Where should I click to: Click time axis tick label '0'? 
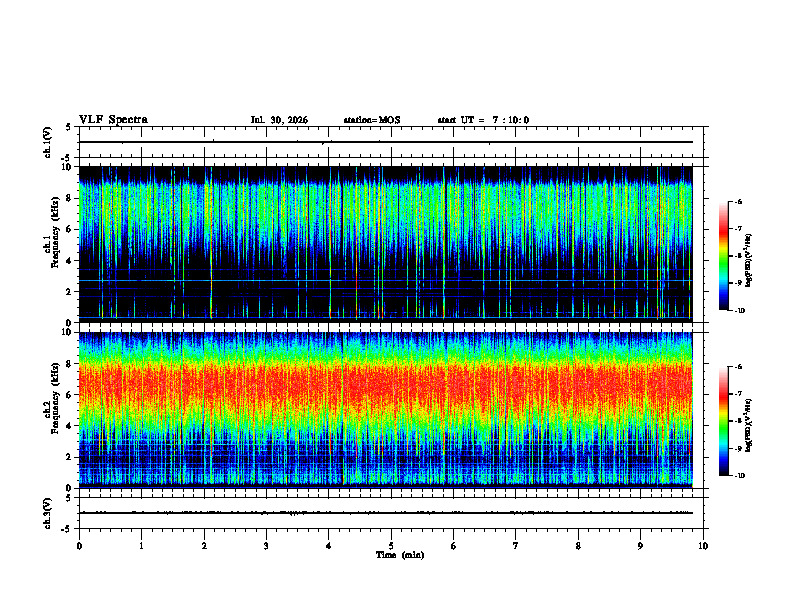coord(79,546)
